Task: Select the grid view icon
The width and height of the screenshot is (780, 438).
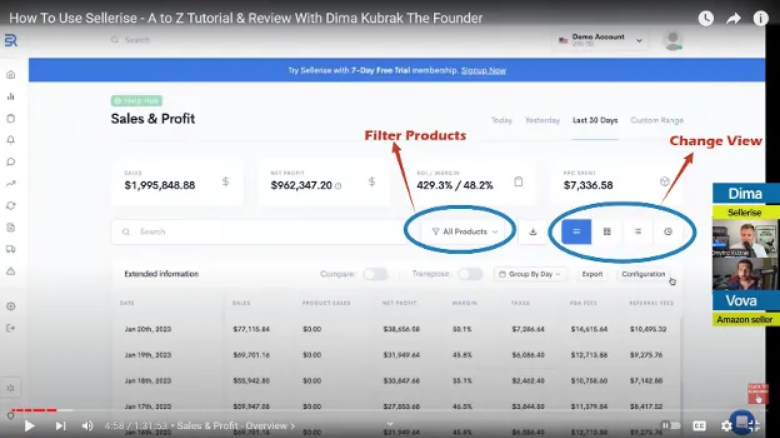Action: (607, 231)
